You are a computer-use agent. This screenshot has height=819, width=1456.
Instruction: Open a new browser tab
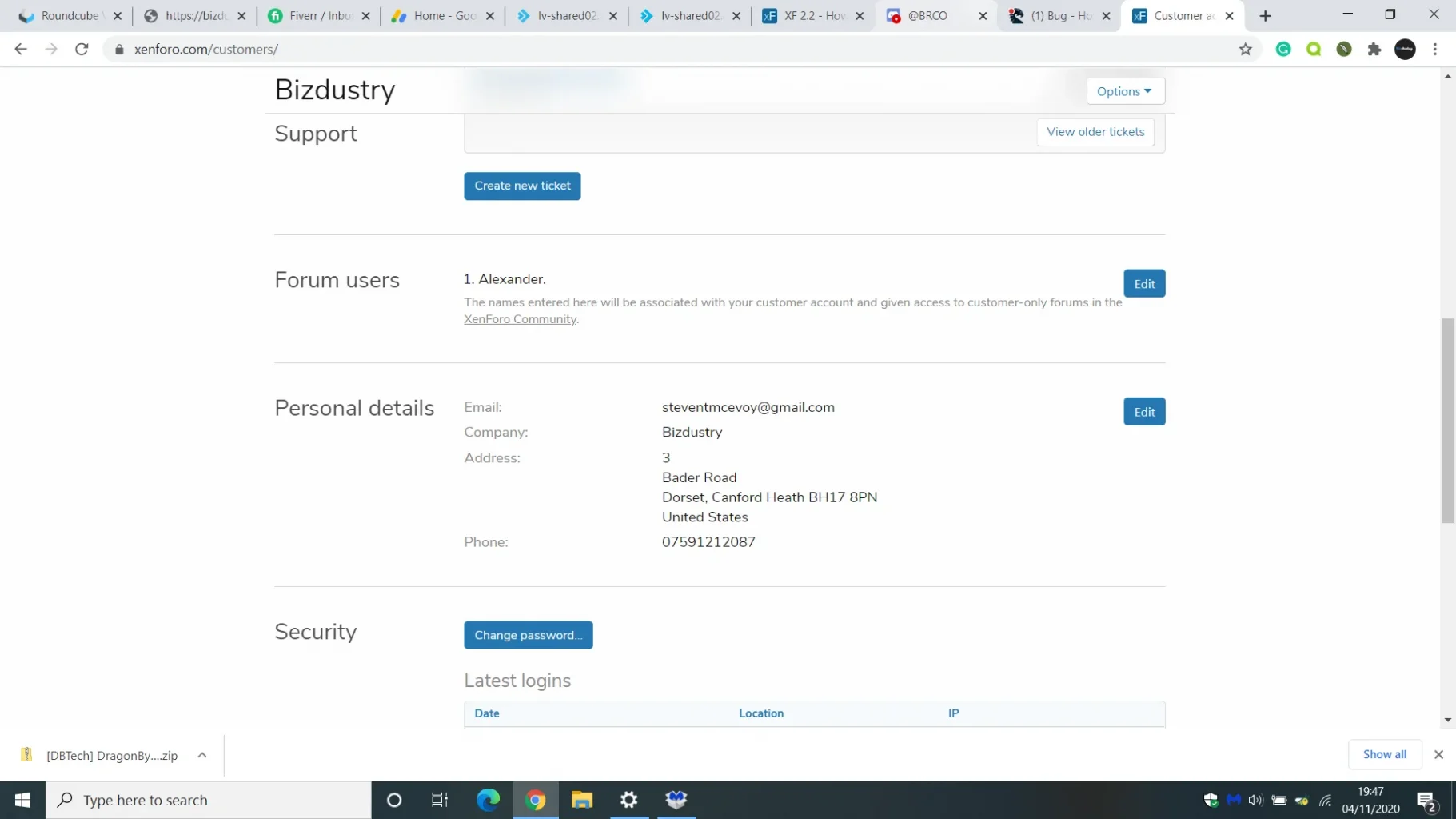tap(1265, 16)
